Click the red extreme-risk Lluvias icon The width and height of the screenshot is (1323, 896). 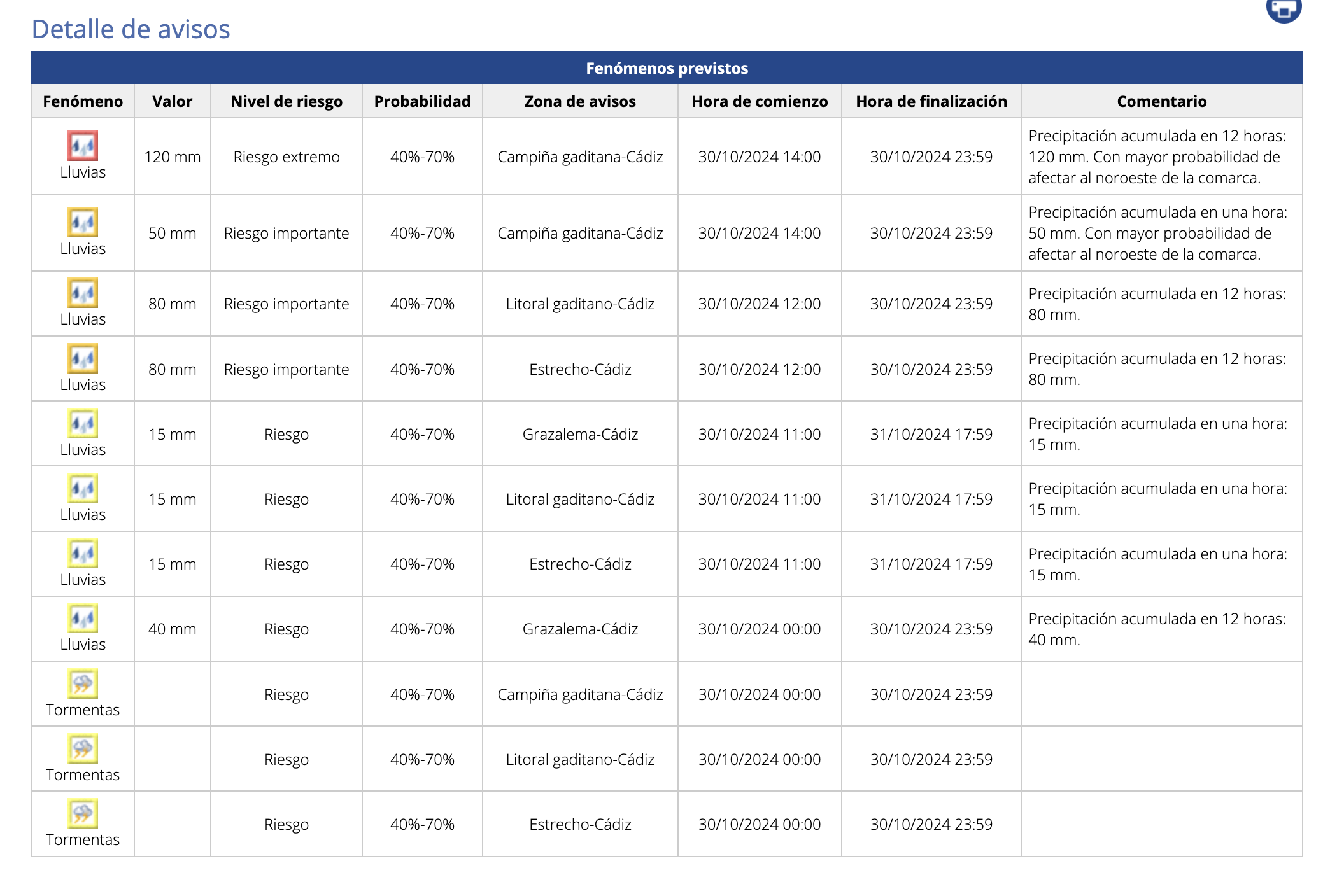83,146
